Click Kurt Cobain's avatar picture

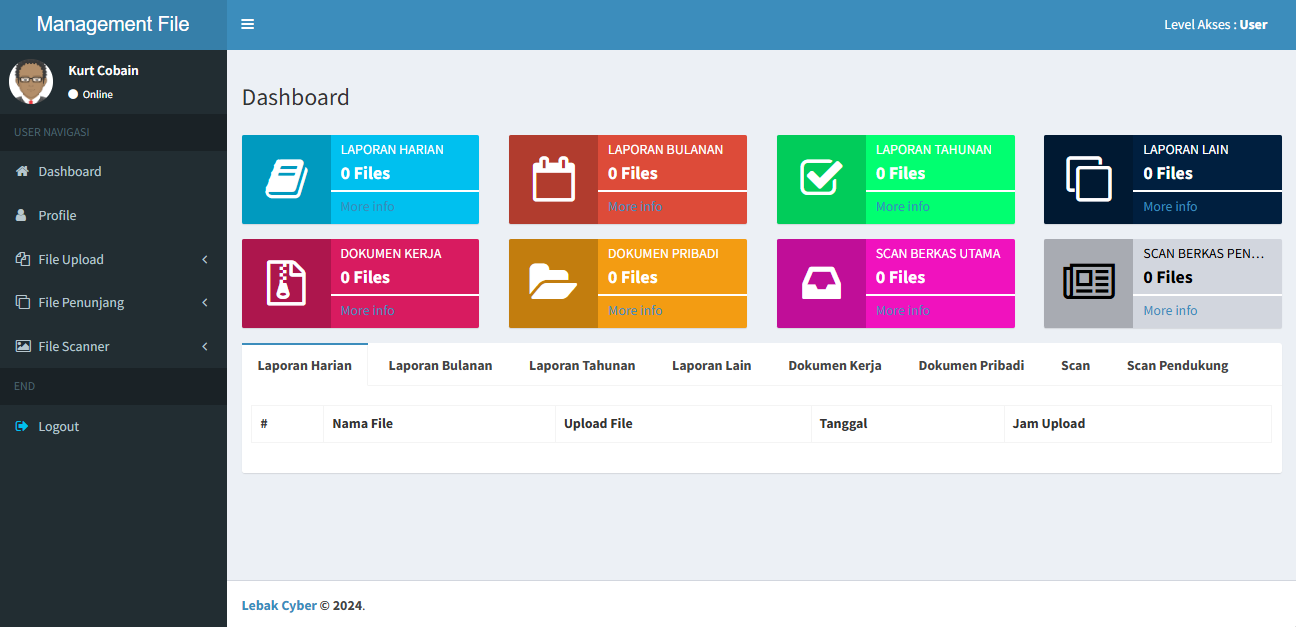pyautogui.click(x=31, y=81)
